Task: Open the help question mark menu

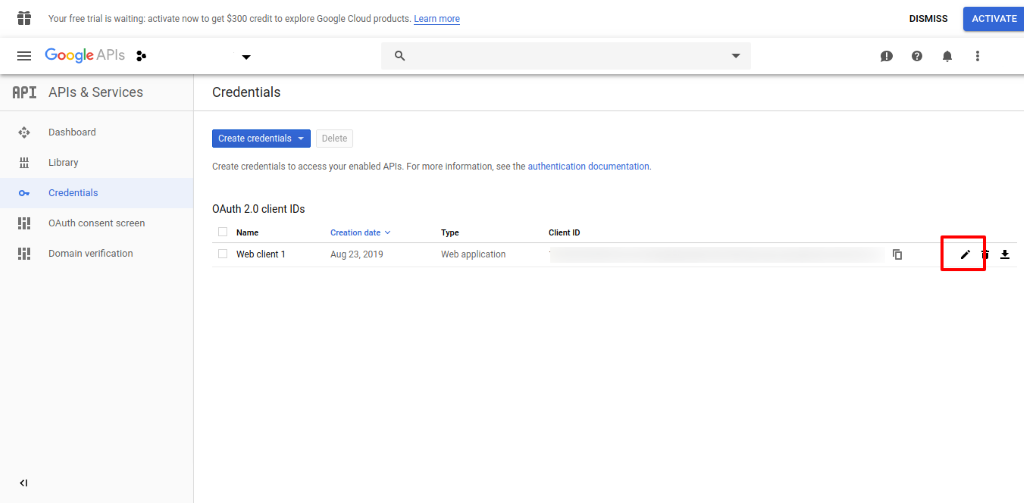Action: 917,56
